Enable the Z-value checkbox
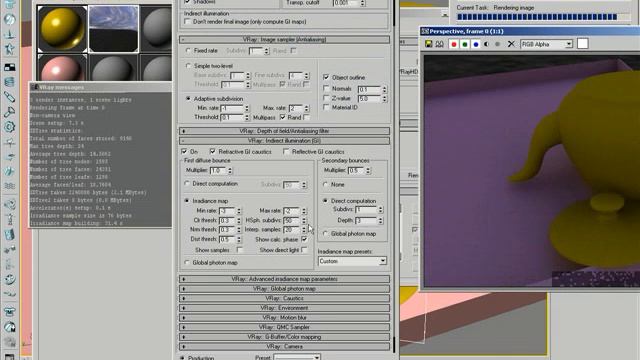640x360 pixels. [x=326, y=98]
